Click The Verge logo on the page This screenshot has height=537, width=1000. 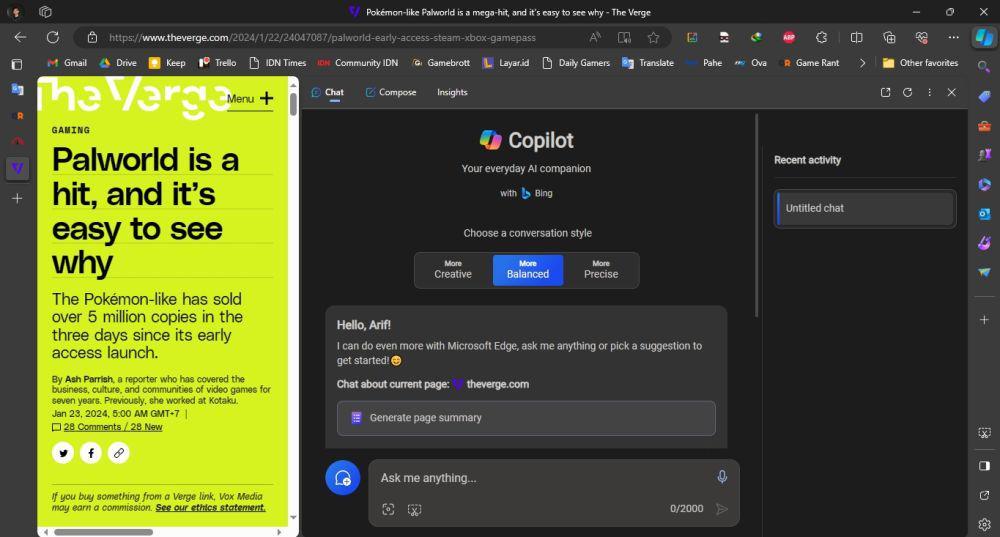133,97
